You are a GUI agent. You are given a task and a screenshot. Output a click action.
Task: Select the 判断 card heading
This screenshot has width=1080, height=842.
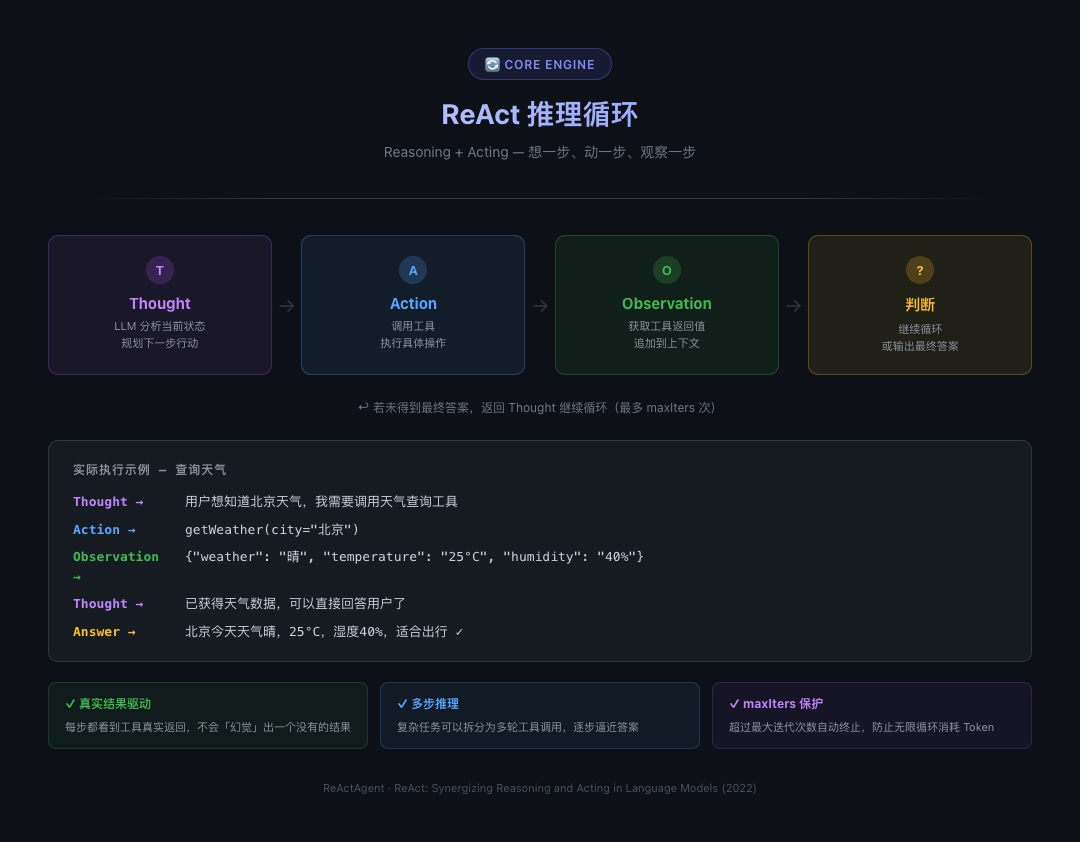tap(920, 305)
